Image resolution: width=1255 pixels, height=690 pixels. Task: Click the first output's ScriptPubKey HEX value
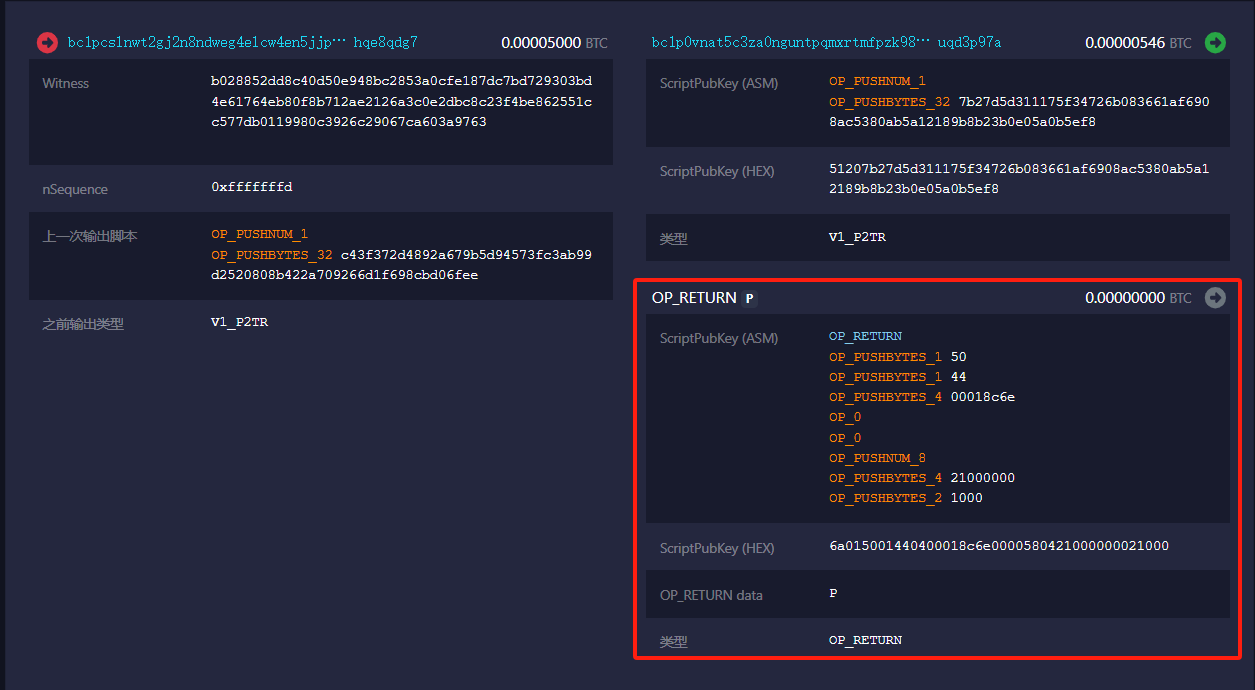[x=1019, y=178]
